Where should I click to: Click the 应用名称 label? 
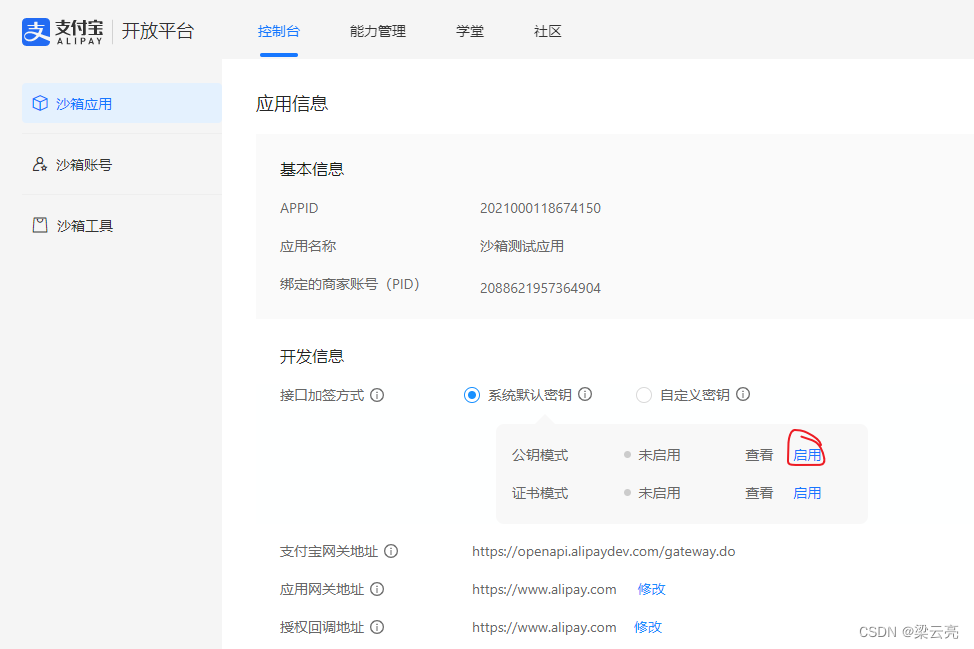pyautogui.click(x=308, y=246)
